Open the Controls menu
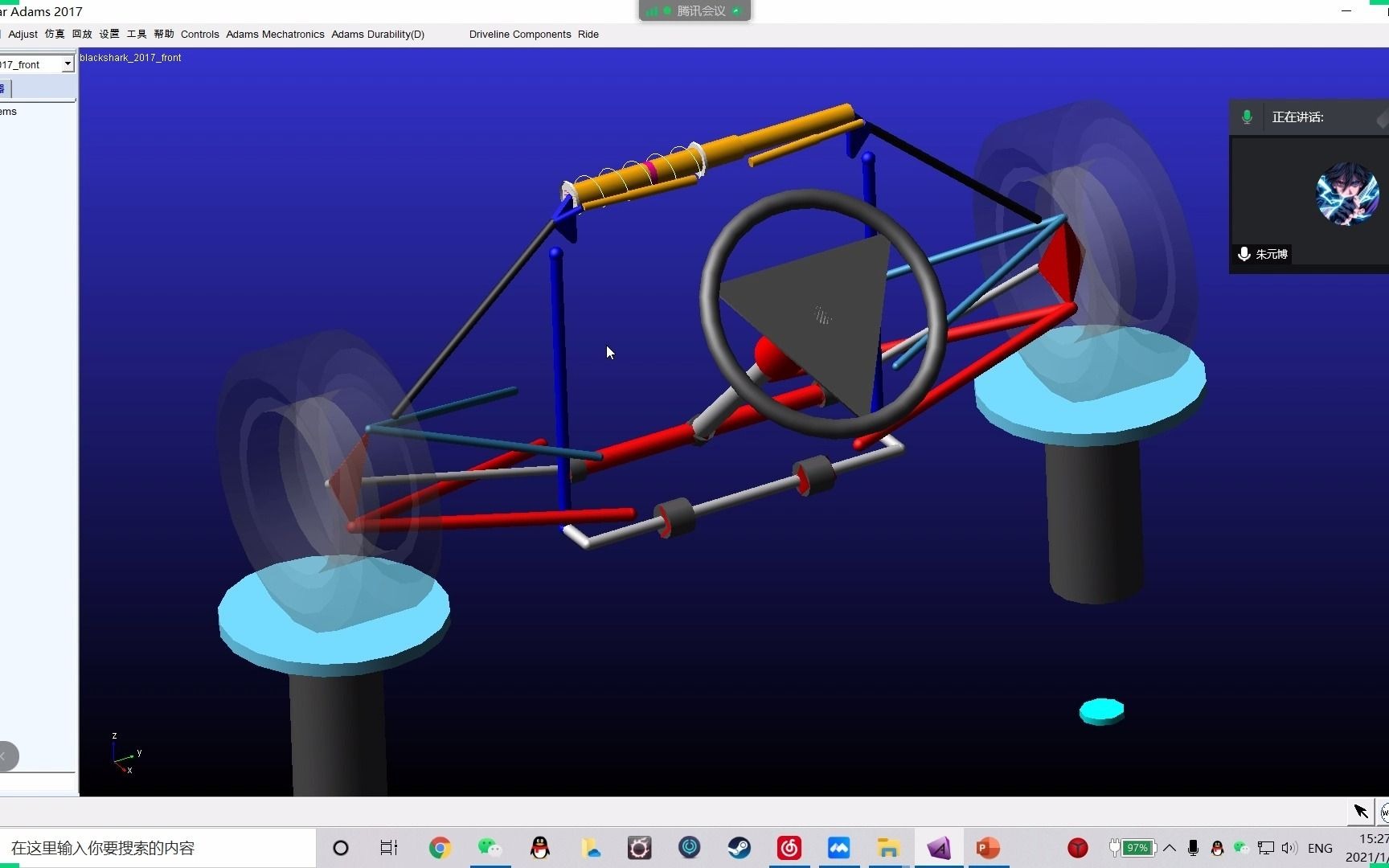1389x868 pixels. click(200, 34)
